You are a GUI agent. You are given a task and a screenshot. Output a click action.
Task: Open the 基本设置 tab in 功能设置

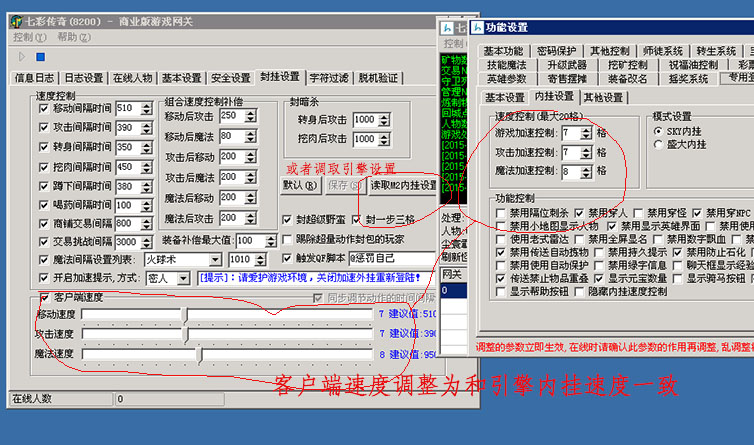click(505, 97)
